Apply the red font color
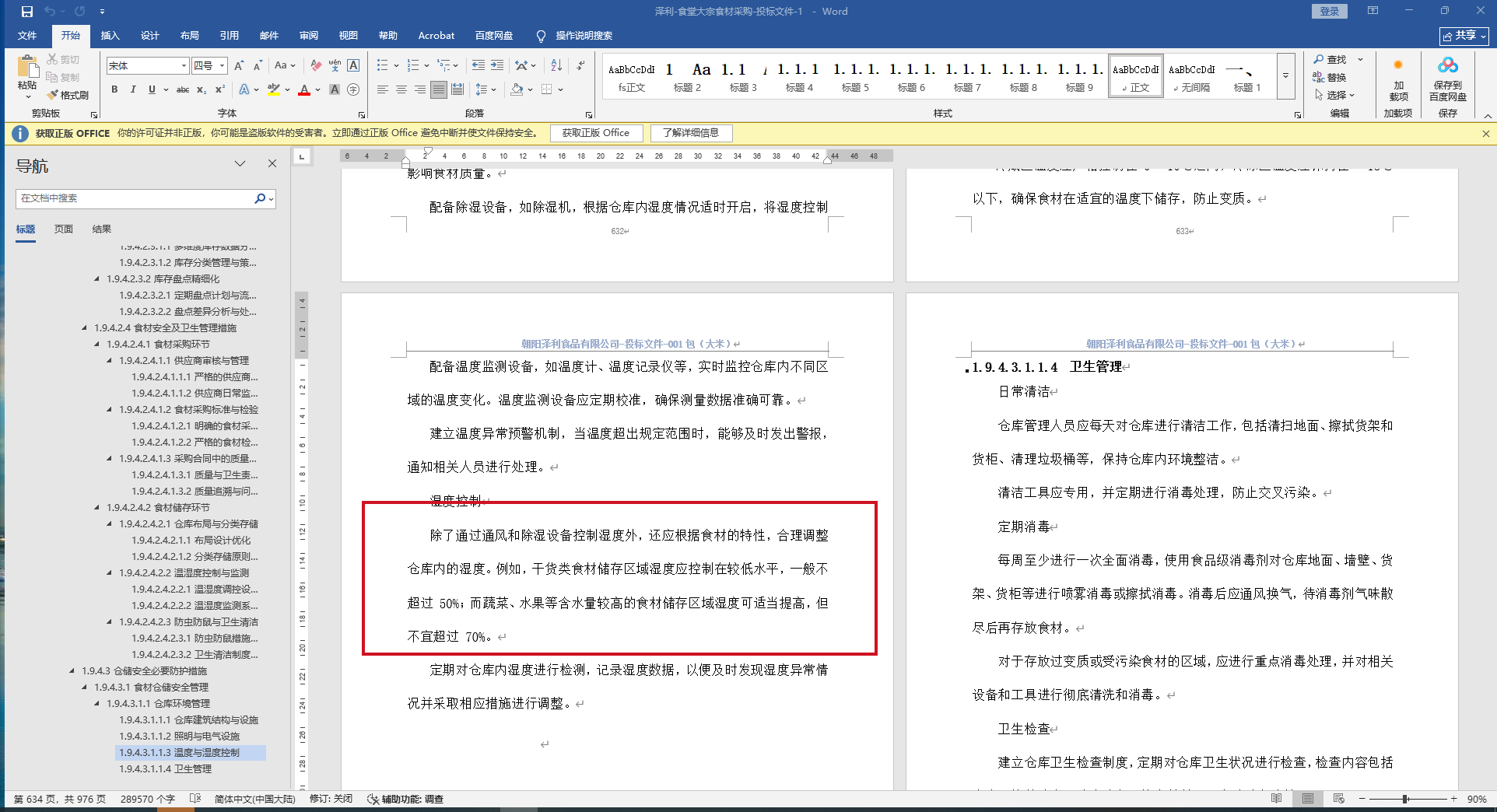This screenshot has width=1497, height=812. click(304, 89)
